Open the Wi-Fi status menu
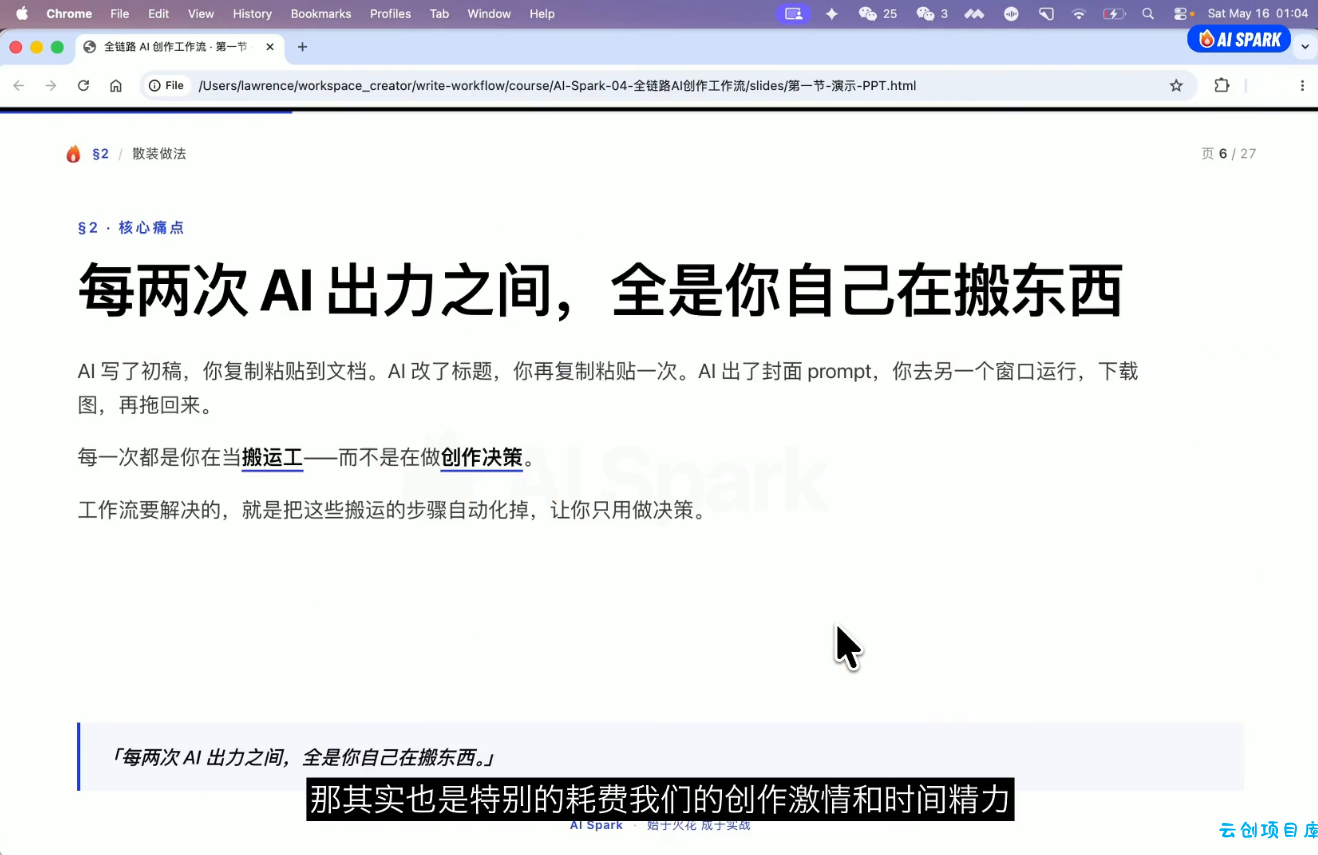The height and width of the screenshot is (855, 1318). click(1078, 14)
